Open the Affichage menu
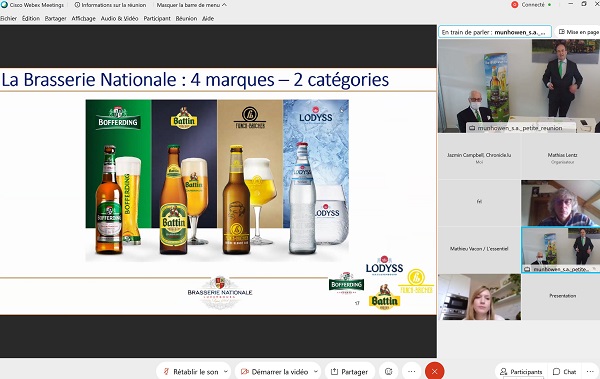 point(83,18)
